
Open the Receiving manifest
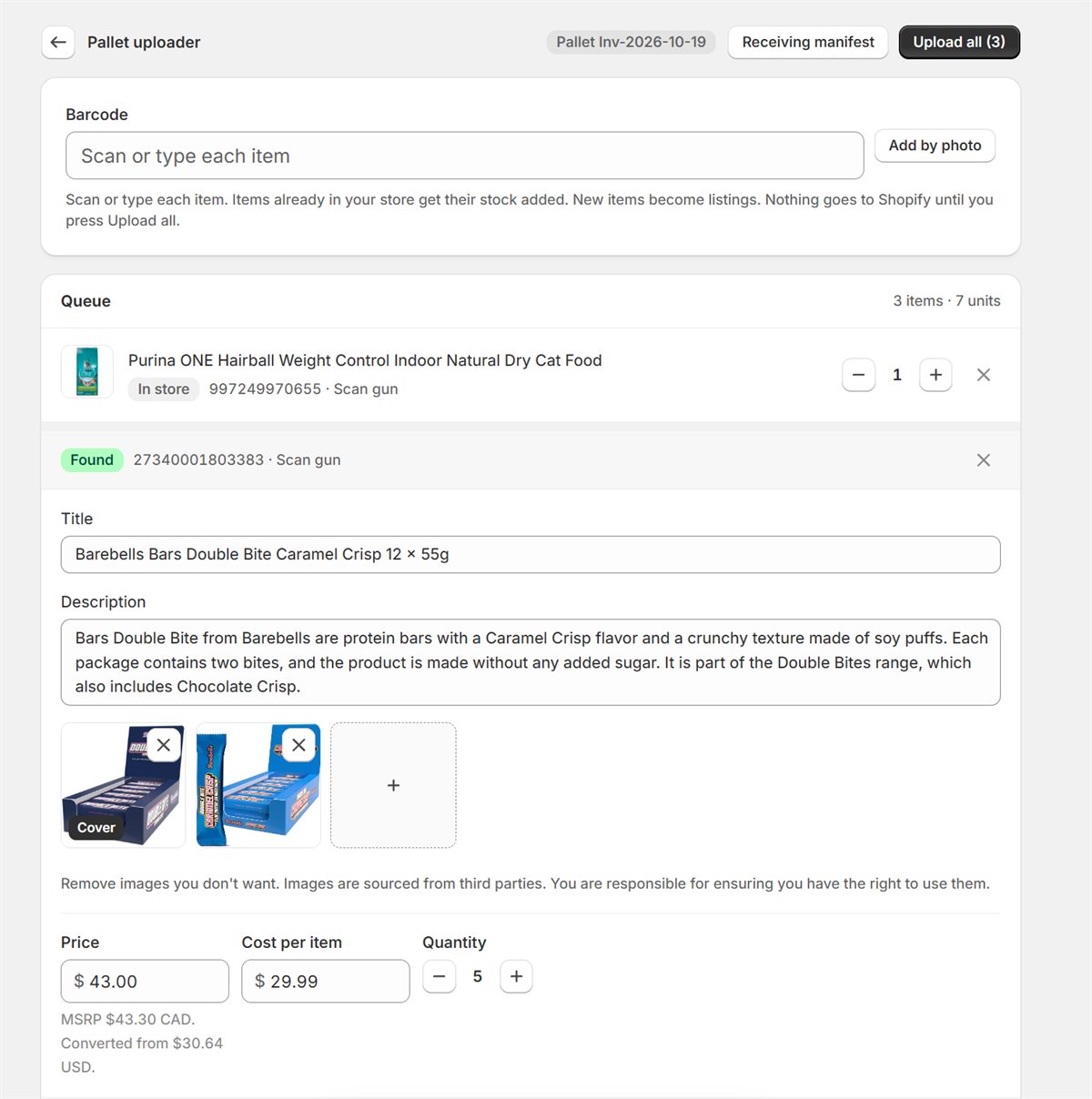[x=807, y=42]
